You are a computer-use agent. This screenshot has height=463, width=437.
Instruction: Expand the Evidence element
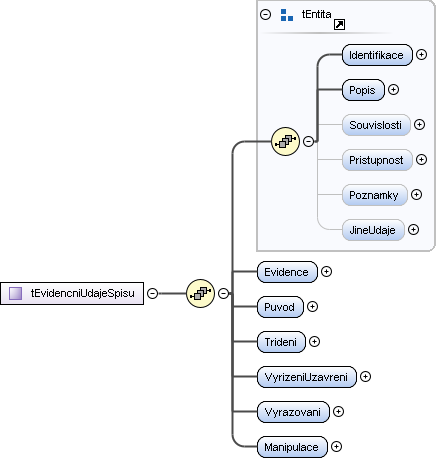[x=326, y=272]
